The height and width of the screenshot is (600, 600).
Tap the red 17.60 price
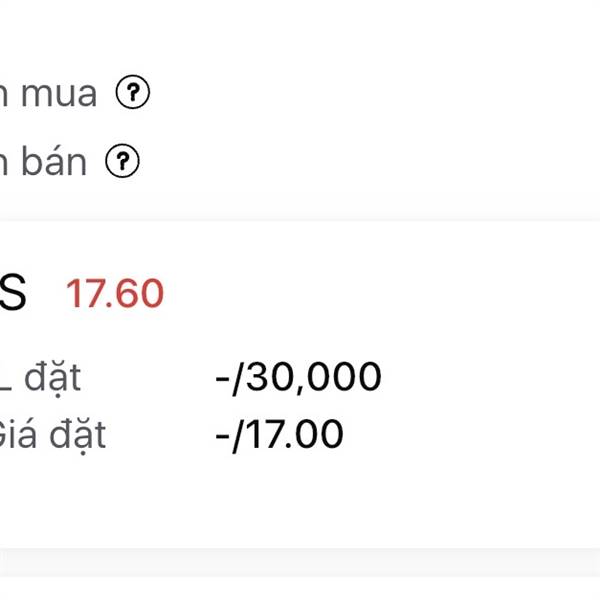click(x=115, y=293)
